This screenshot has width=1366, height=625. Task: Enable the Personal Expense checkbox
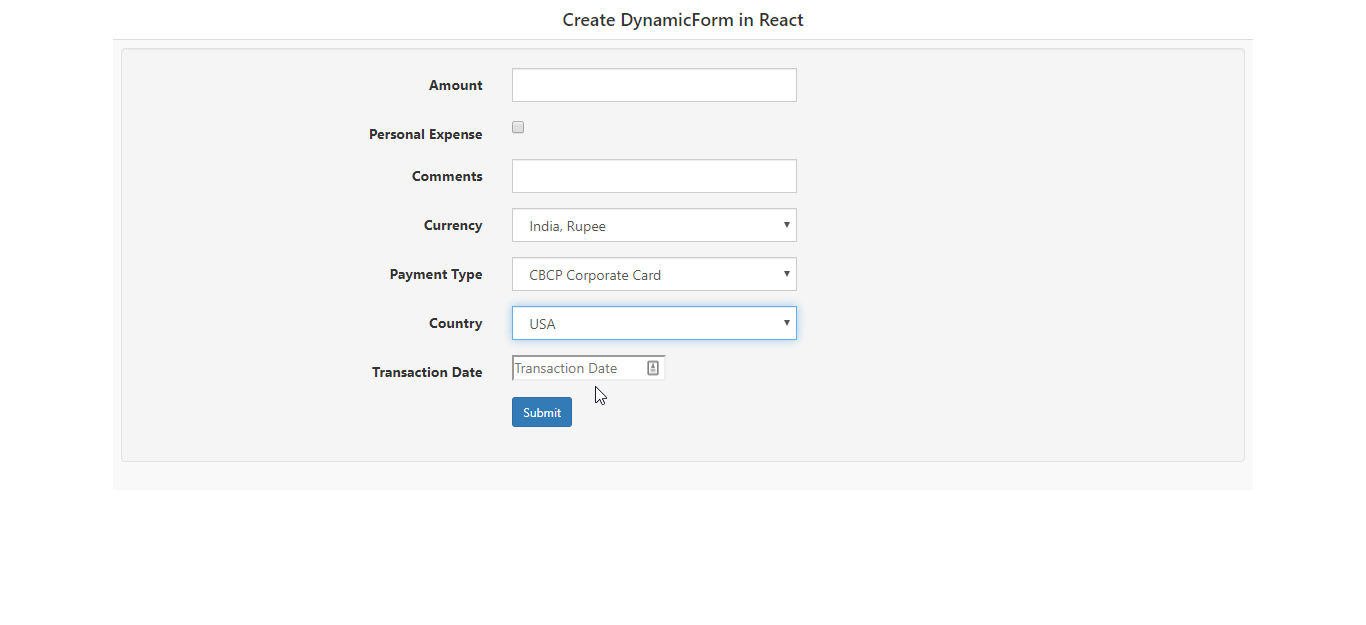pos(517,126)
